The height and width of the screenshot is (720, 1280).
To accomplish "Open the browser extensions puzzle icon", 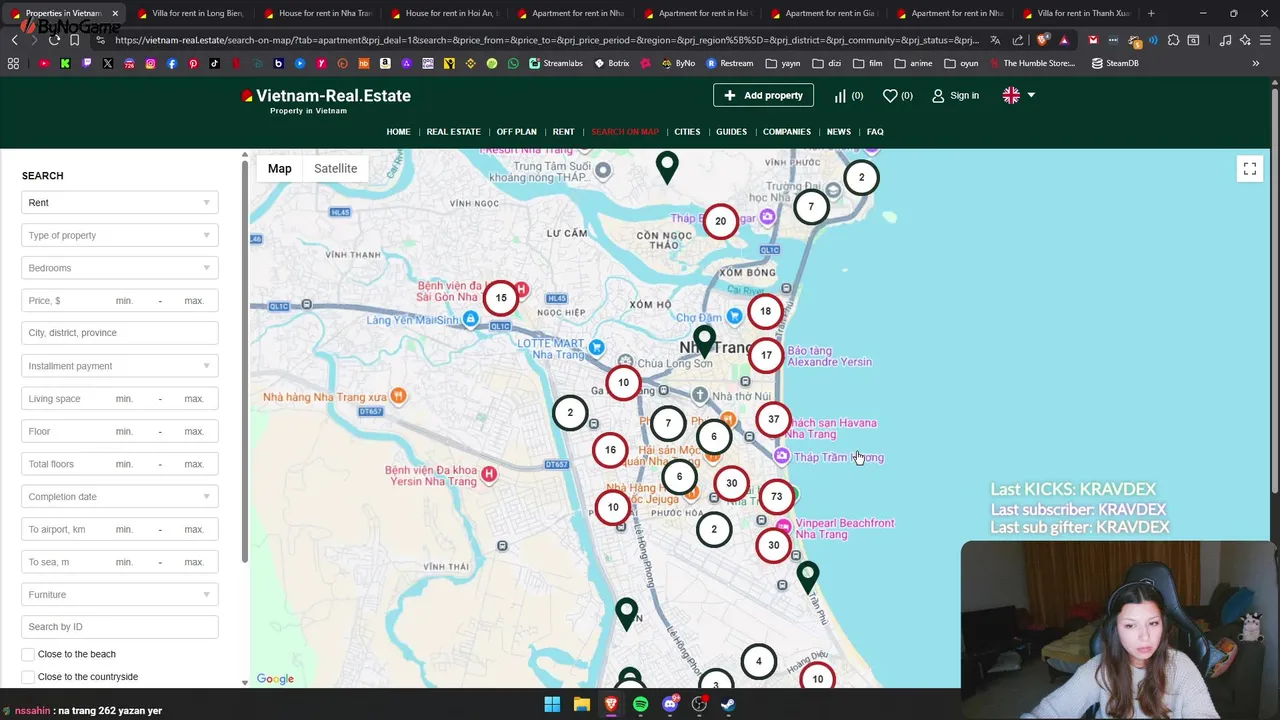I will coord(1173,40).
